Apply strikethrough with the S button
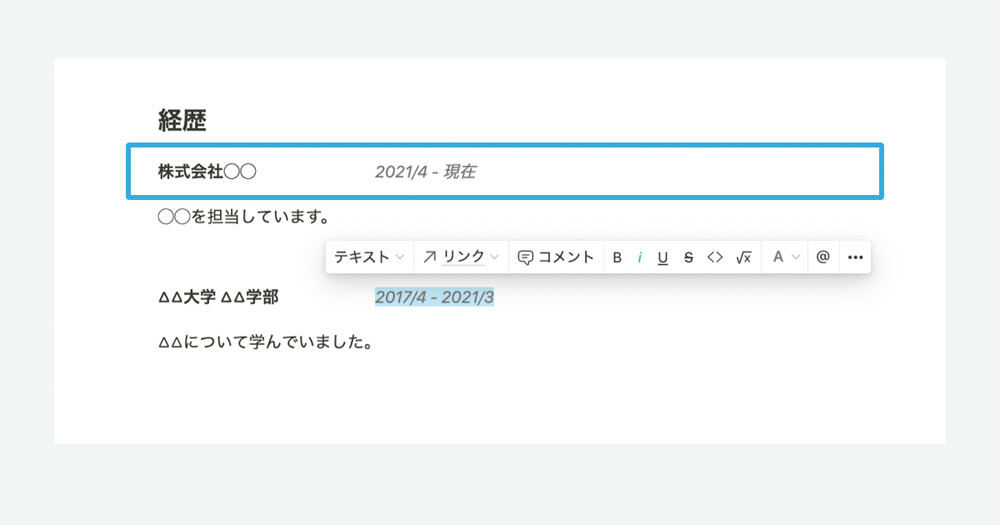Image resolution: width=1000 pixels, height=525 pixels. tap(688, 257)
